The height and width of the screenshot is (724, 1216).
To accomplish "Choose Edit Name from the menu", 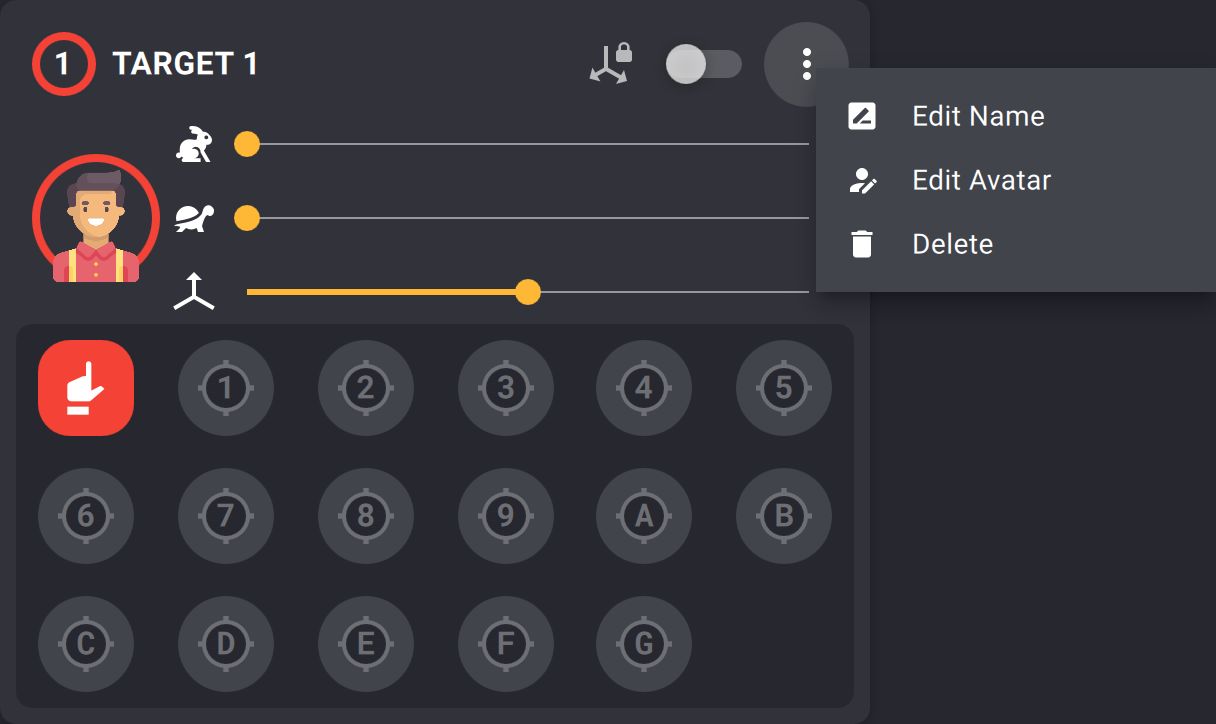I will coord(978,116).
